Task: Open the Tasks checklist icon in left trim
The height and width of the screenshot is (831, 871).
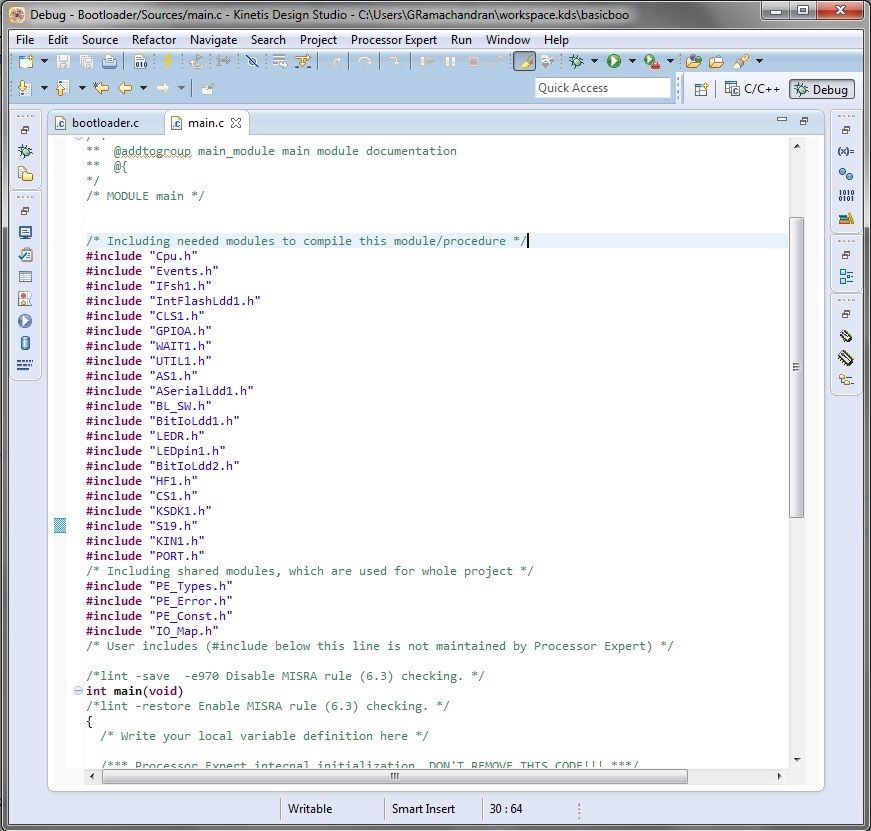Action: coord(25,254)
